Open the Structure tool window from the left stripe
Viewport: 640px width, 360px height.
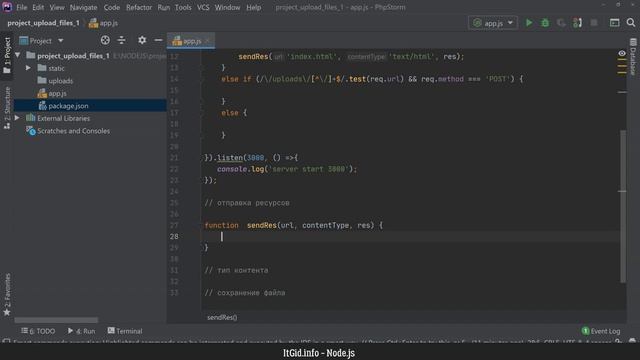click(7, 108)
